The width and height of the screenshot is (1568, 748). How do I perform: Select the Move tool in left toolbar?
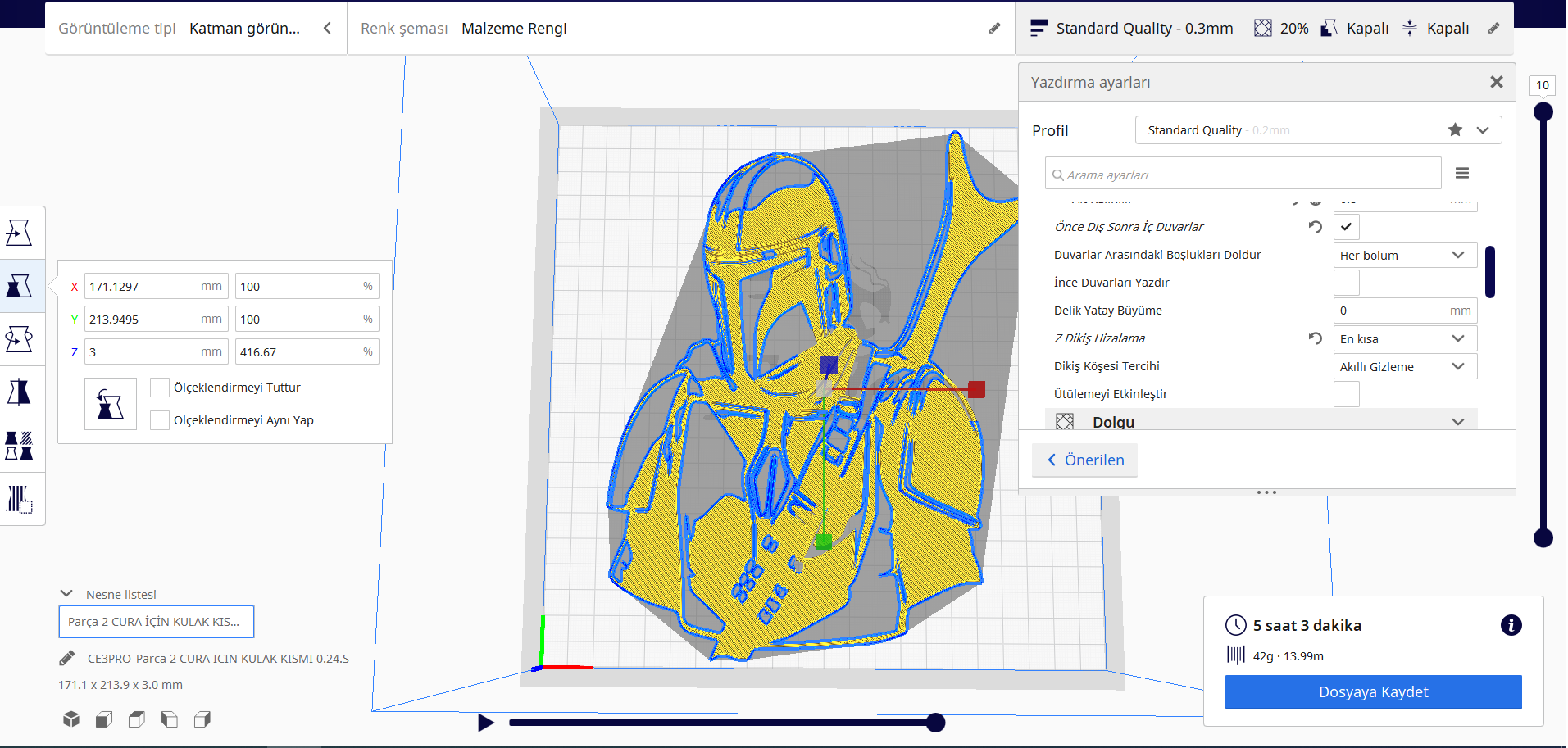coord(19,233)
